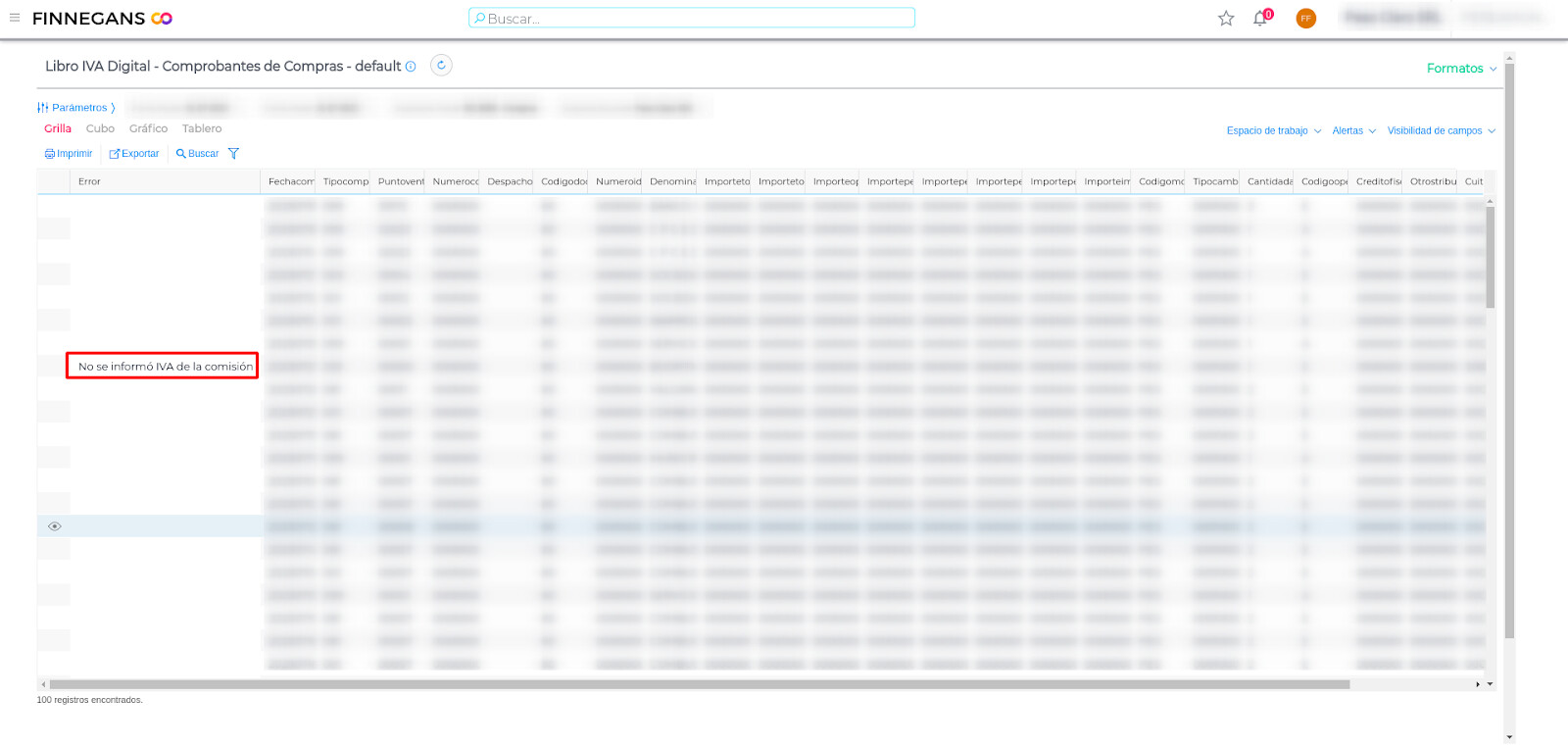Expand the Formatos dropdown

1461,69
